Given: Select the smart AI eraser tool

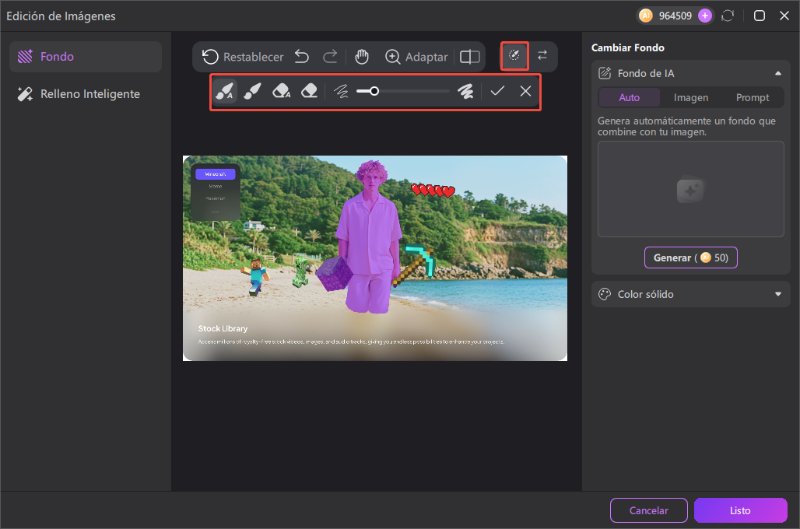Looking at the screenshot, I should pyautogui.click(x=281, y=91).
